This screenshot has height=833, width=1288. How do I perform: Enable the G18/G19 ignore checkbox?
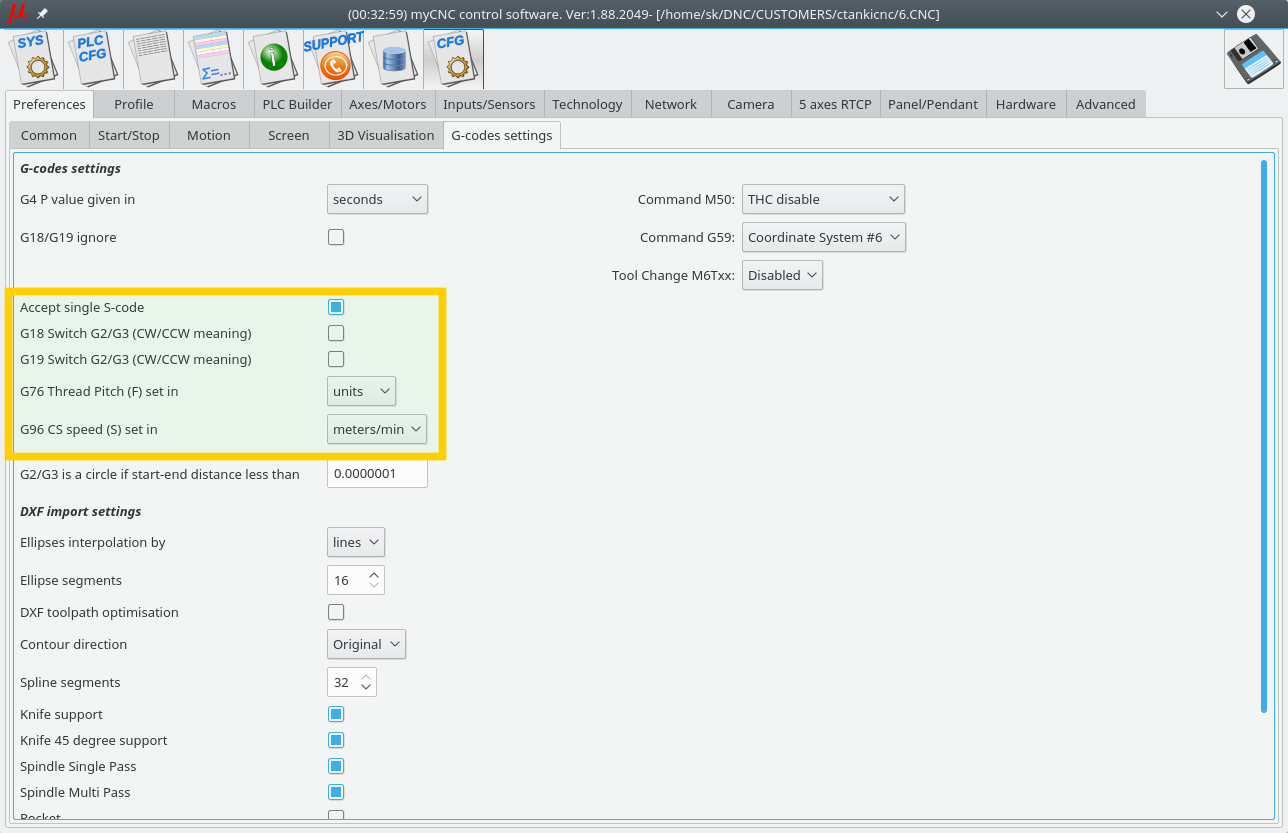click(336, 237)
